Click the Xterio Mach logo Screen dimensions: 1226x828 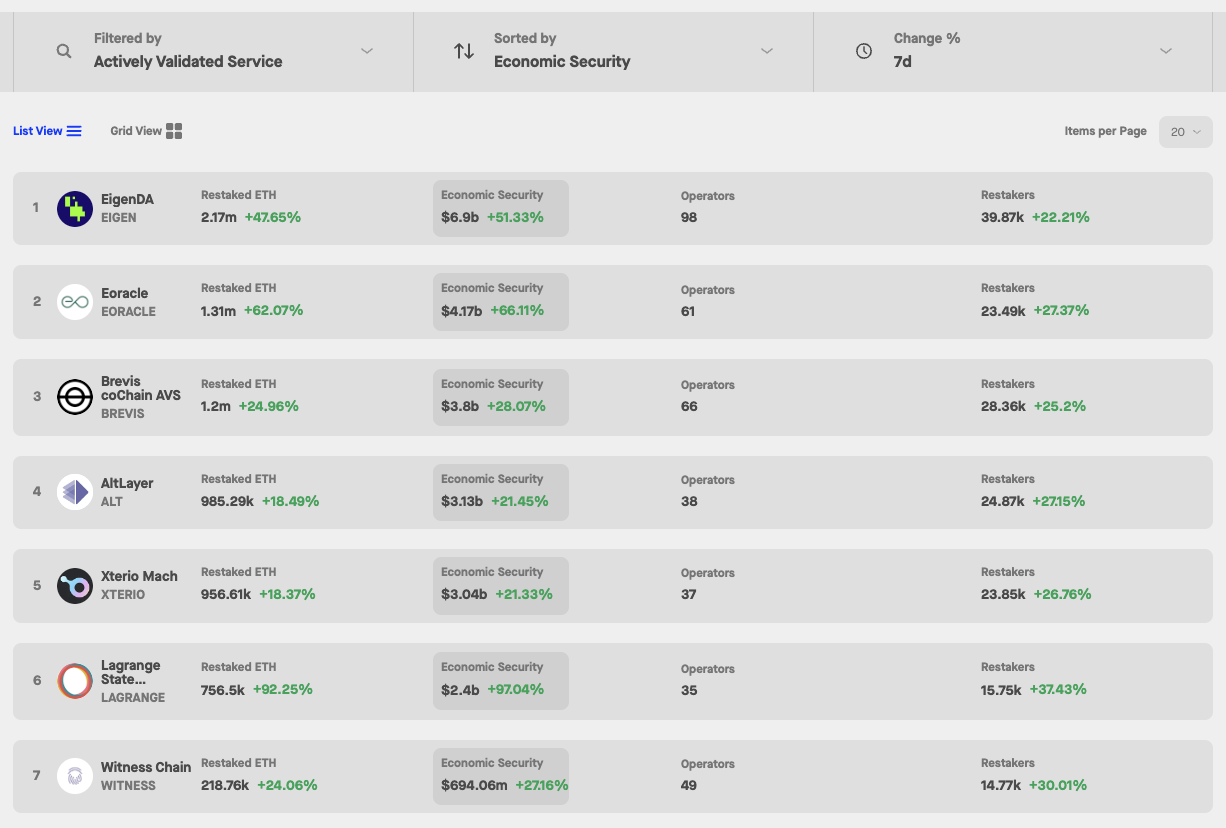[x=75, y=586]
